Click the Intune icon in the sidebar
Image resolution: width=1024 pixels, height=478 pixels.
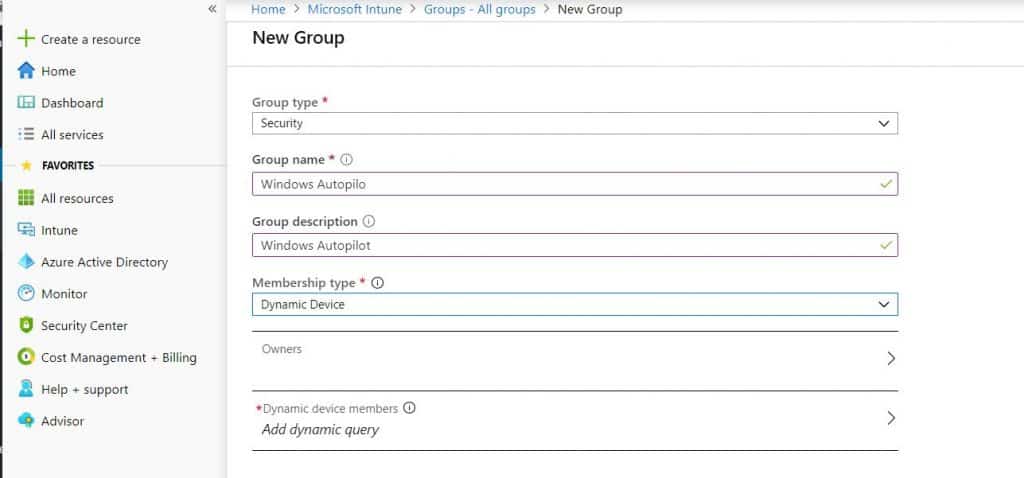tap(25, 230)
